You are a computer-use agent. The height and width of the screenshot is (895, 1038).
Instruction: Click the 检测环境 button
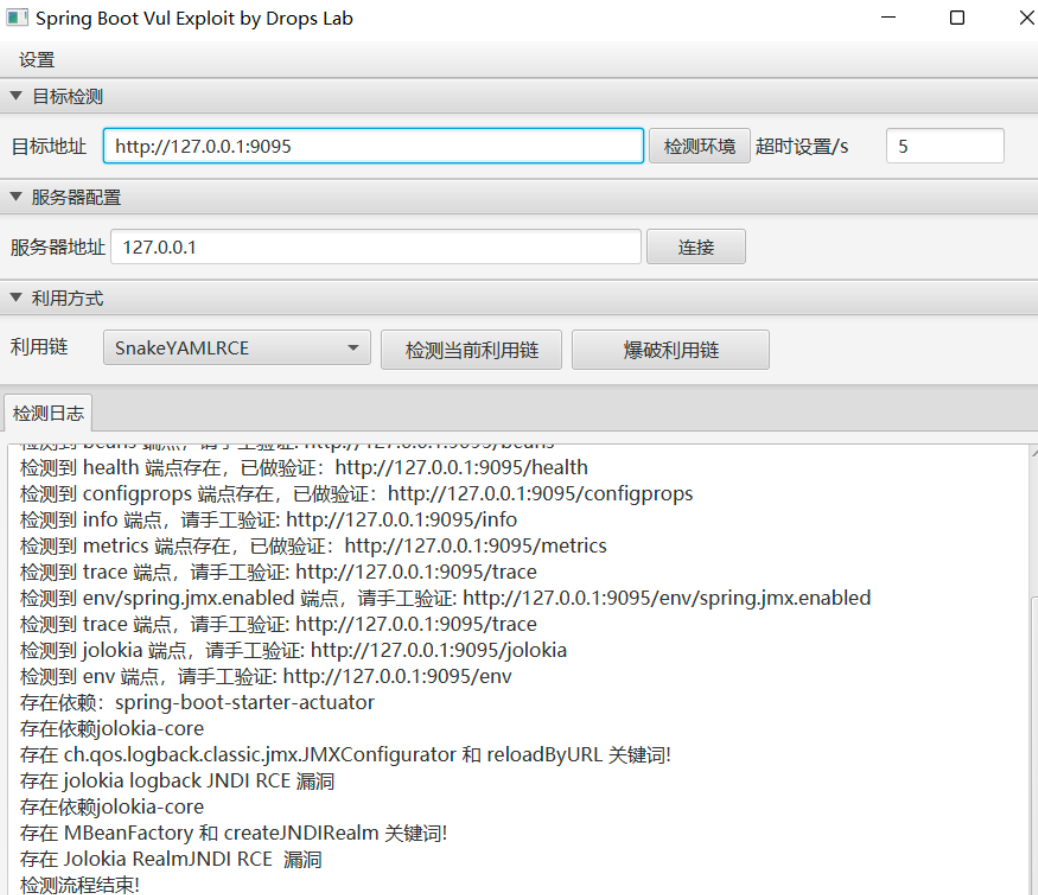[x=699, y=146]
